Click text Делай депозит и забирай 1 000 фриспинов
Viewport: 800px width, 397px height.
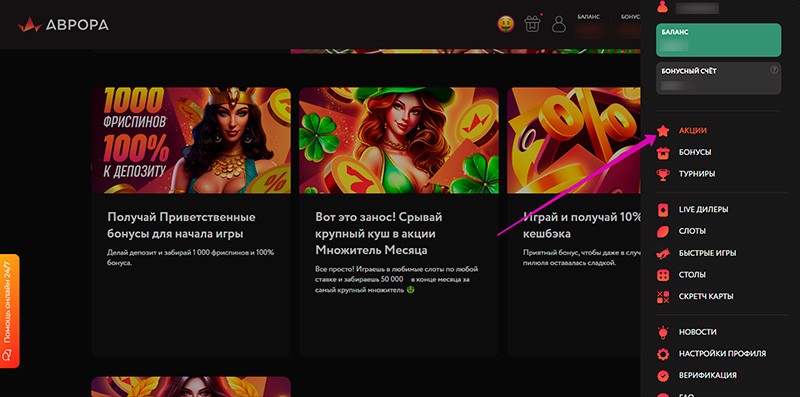[x=191, y=258]
